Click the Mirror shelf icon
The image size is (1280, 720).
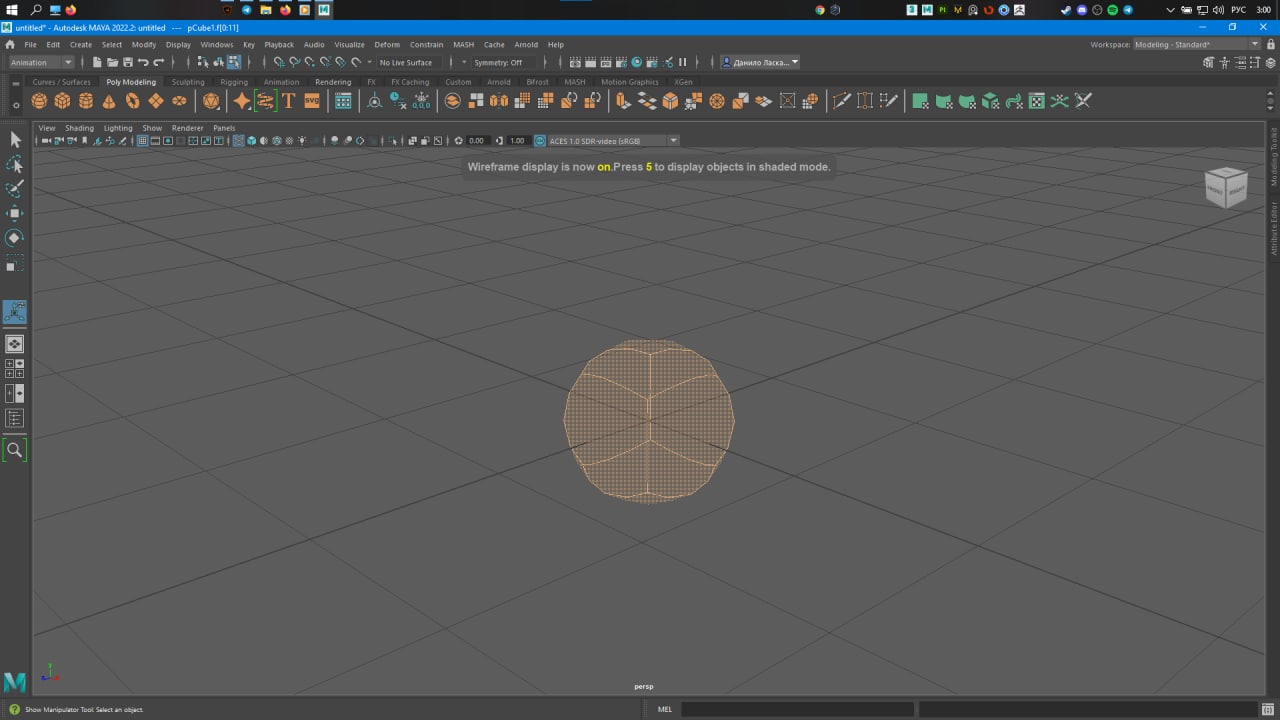(499, 101)
